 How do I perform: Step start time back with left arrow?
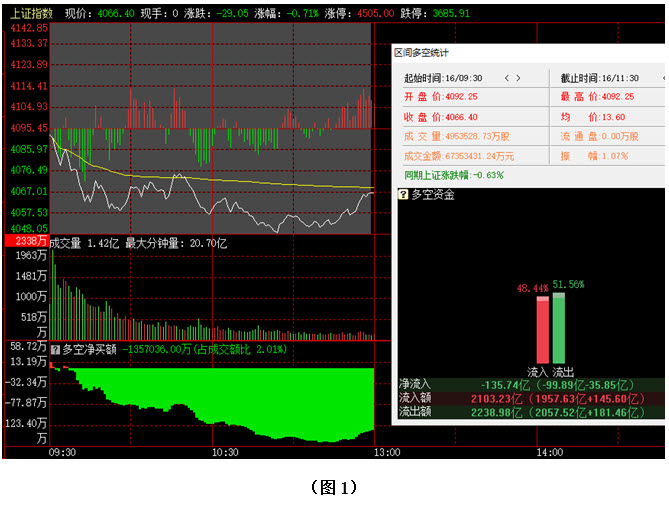coord(506,78)
